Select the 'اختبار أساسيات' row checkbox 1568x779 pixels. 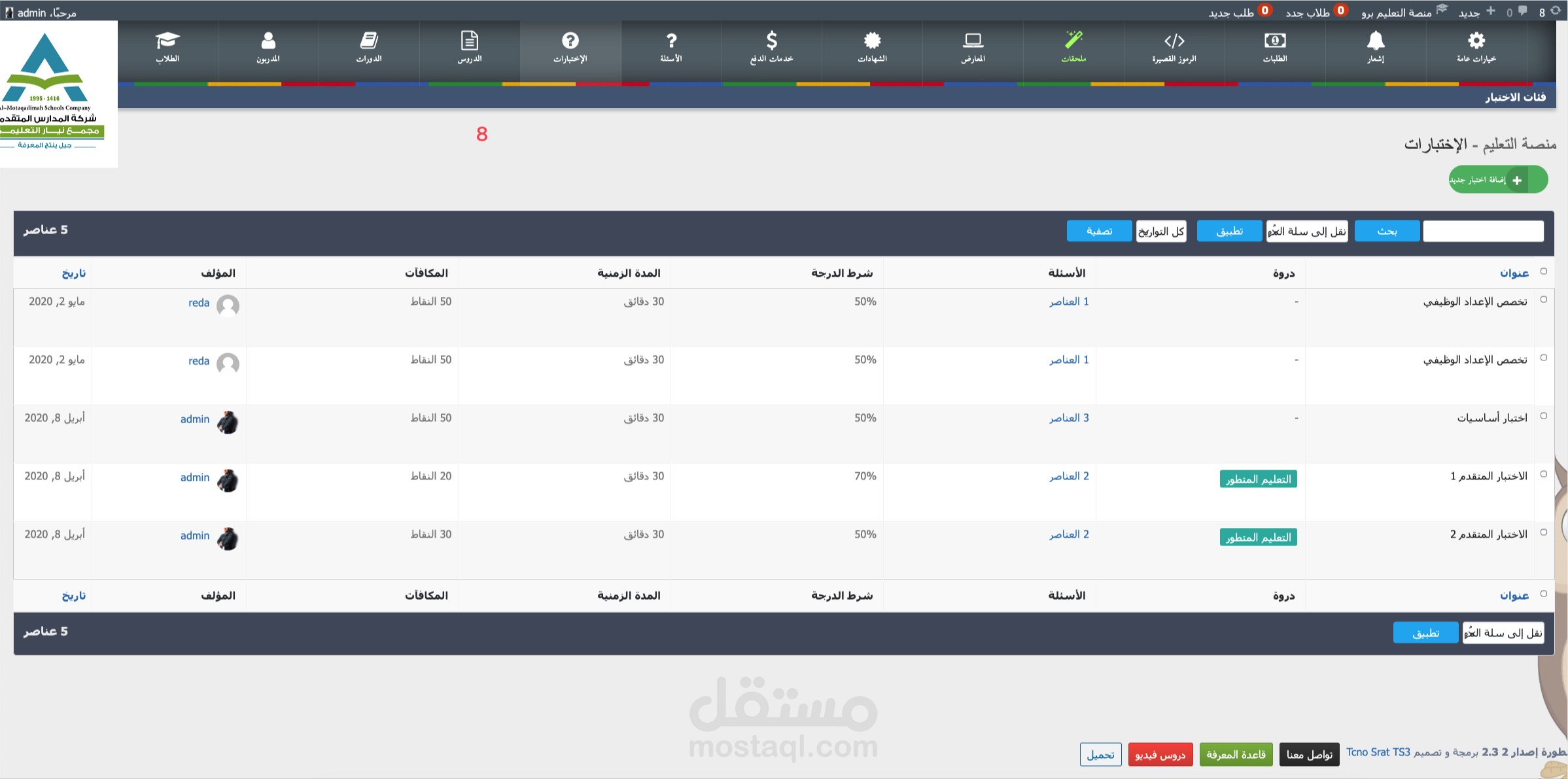click(x=1544, y=416)
